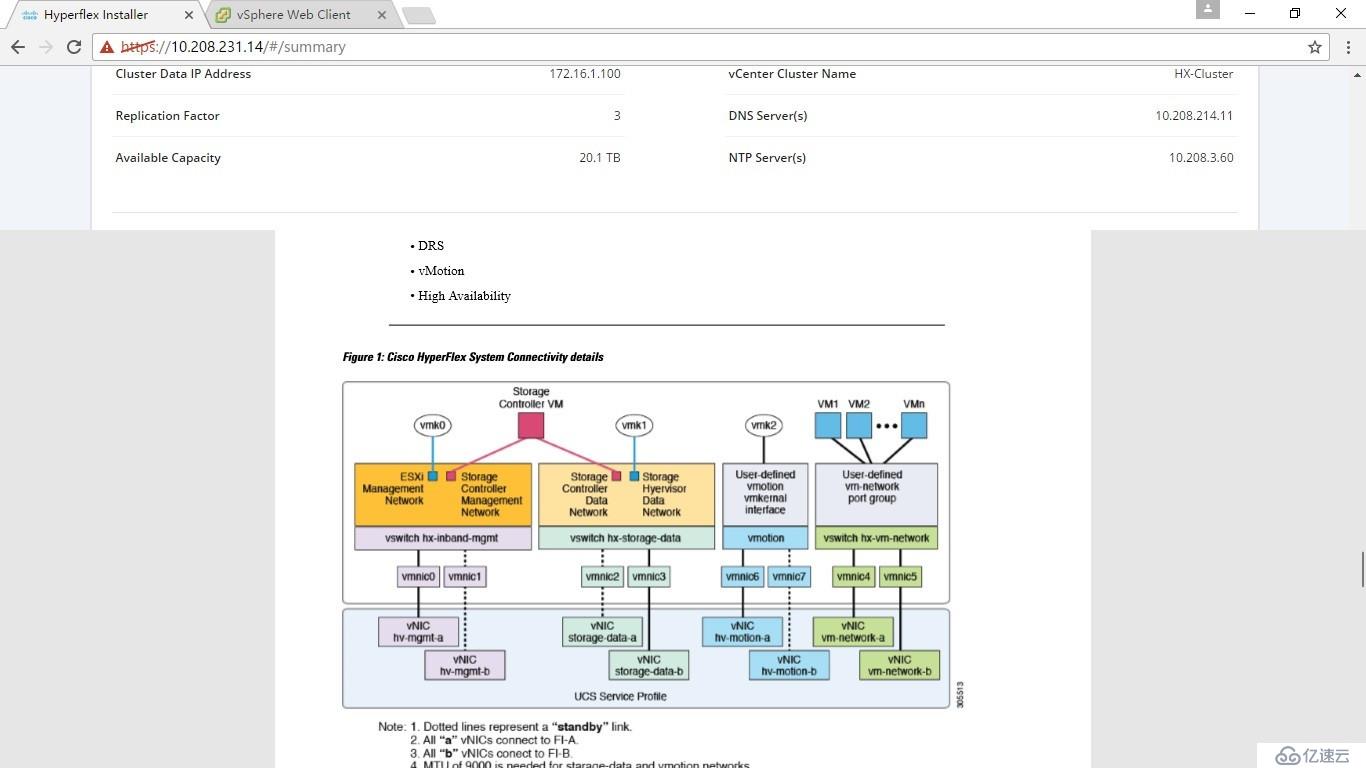This screenshot has height=768, width=1366.
Task: Close the Hyperflex Installer tab
Action: click(190, 15)
